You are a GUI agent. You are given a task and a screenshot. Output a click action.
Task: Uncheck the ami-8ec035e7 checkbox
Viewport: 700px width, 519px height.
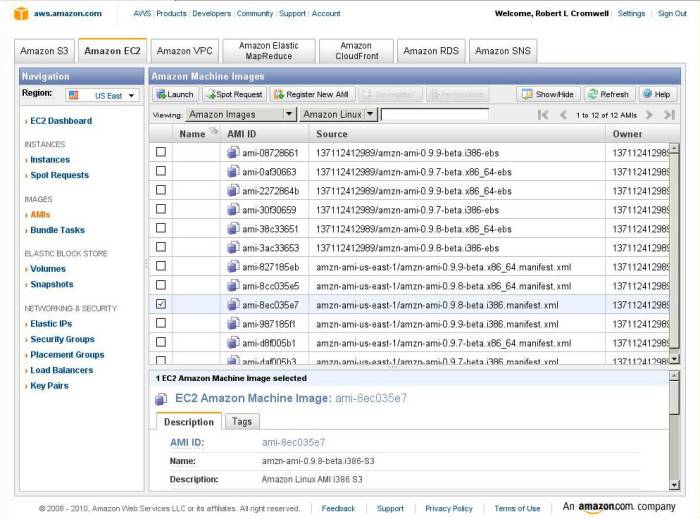(x=161, y=304)
